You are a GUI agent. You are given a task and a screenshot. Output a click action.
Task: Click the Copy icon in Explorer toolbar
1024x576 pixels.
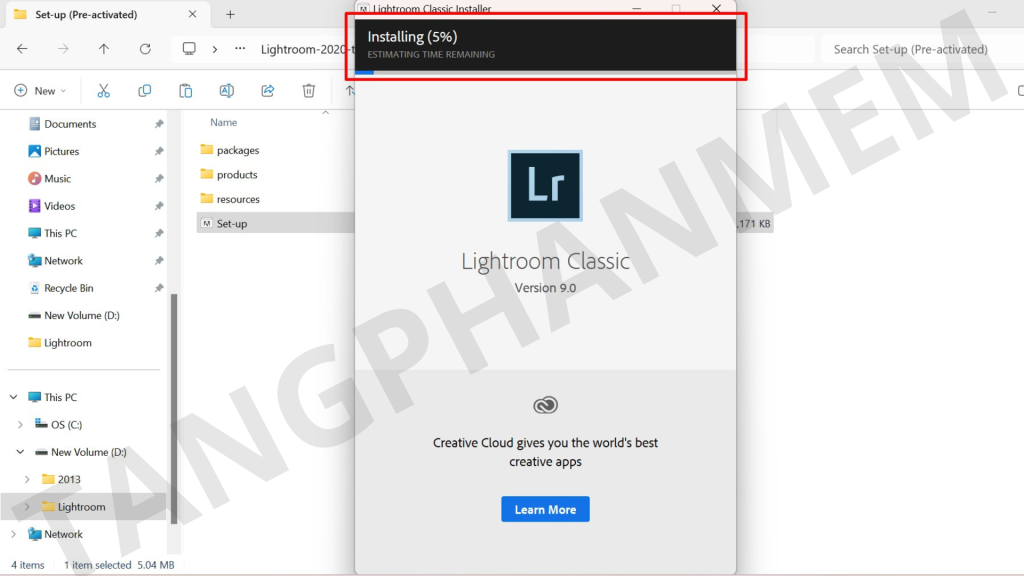click(x=144, y=91)
